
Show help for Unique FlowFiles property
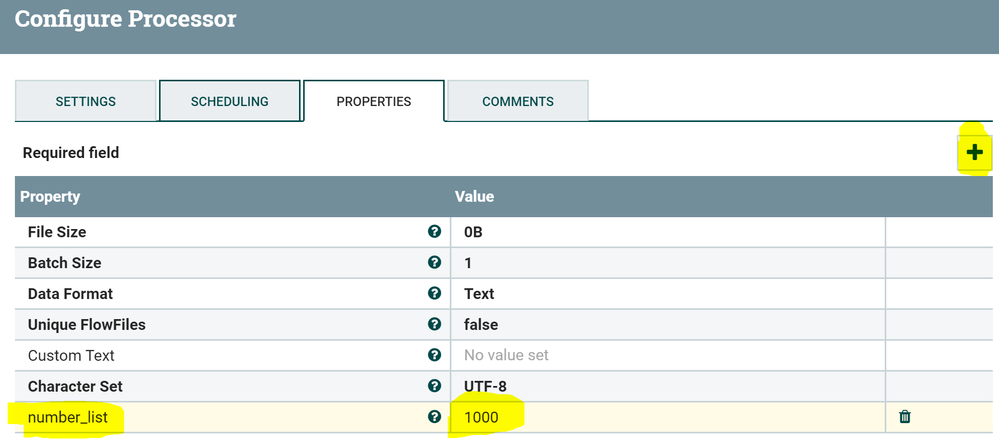(x=435, y=324)
